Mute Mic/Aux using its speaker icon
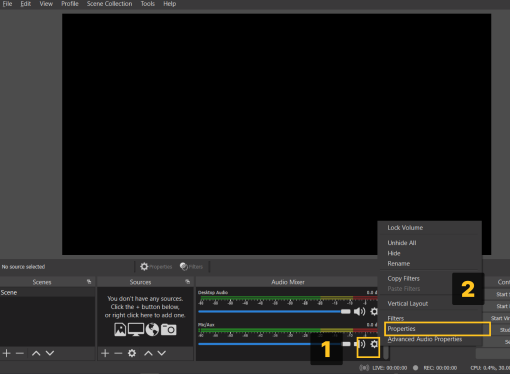The image size is (510, 374). point(361,344)
